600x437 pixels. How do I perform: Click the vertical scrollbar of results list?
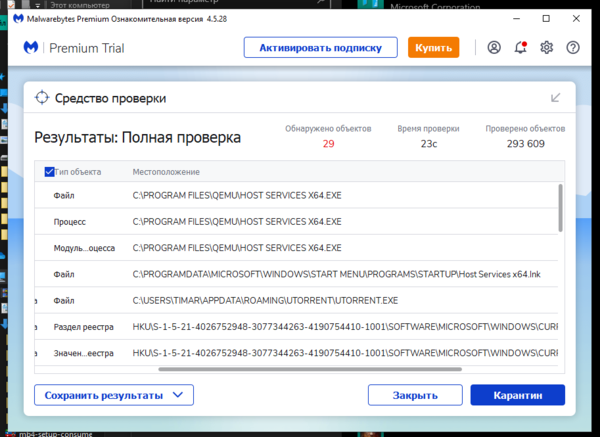coord(560,208)
